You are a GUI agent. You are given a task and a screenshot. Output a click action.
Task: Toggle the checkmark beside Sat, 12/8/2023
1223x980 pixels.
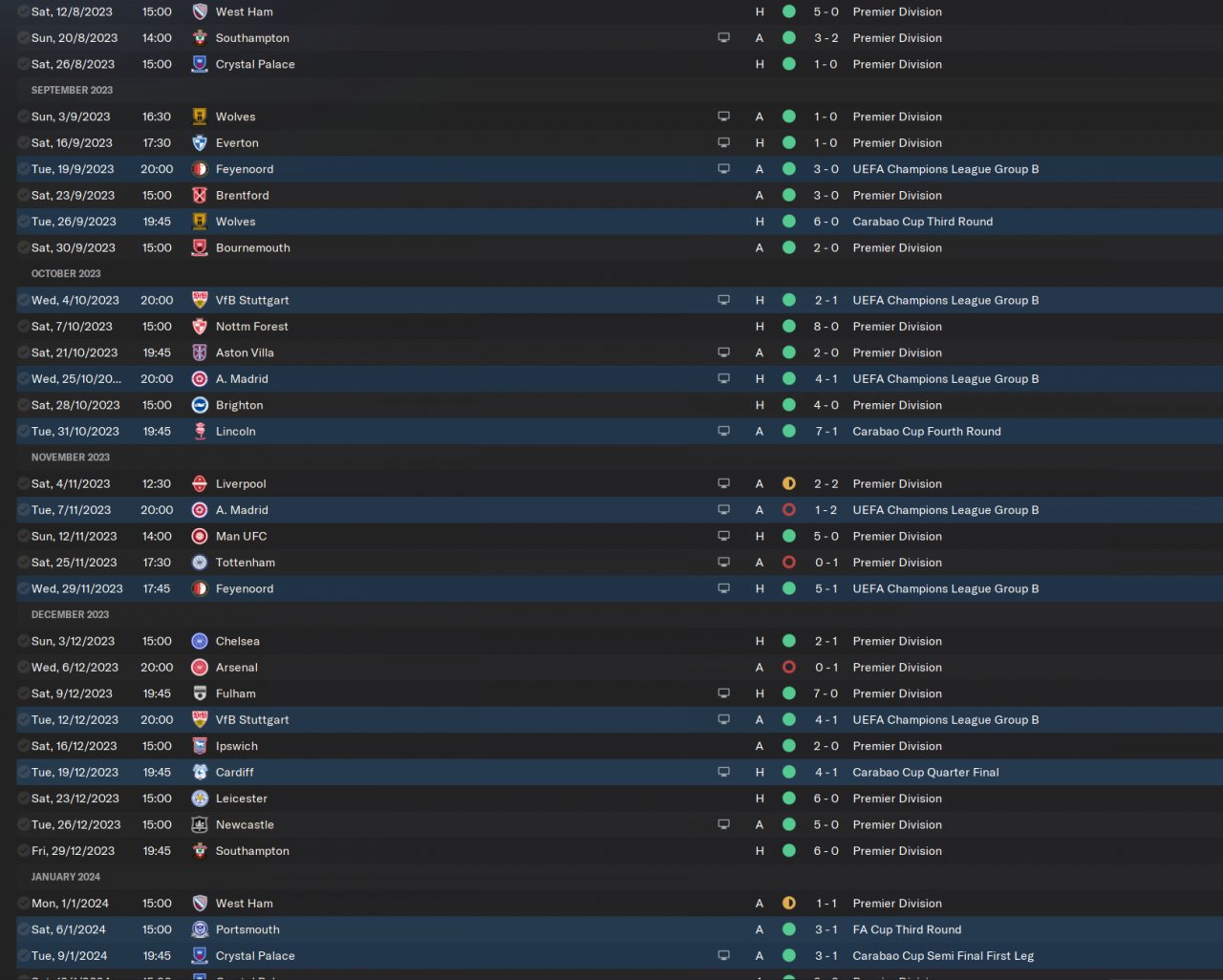click(x=23, y=11)
